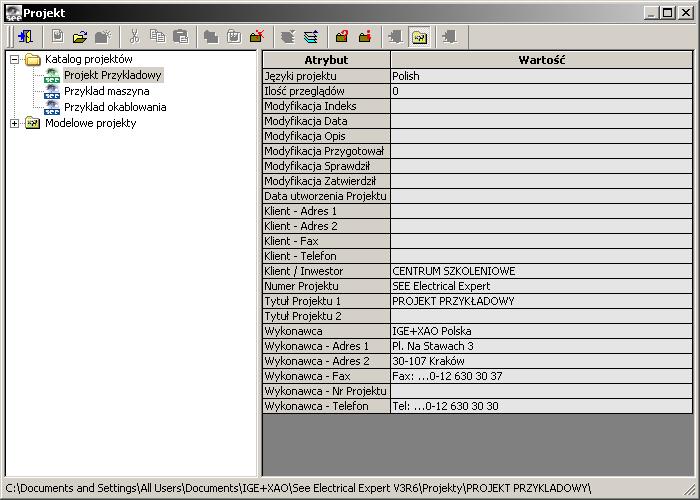Click the paste clipboard icon
700x500 pixels.
click(x=180, y=37)
